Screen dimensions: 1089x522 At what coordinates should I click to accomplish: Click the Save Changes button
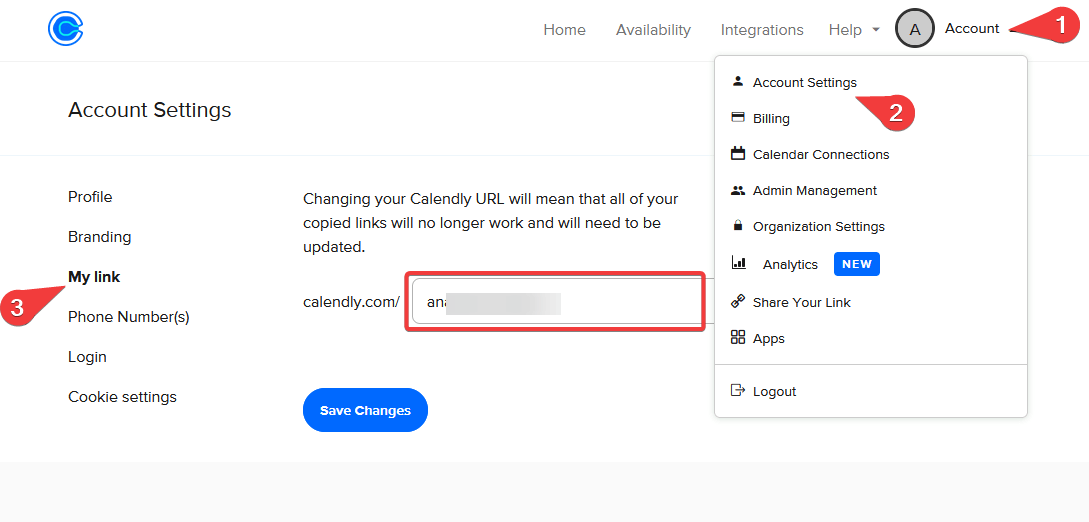click(x=365, y=410)
